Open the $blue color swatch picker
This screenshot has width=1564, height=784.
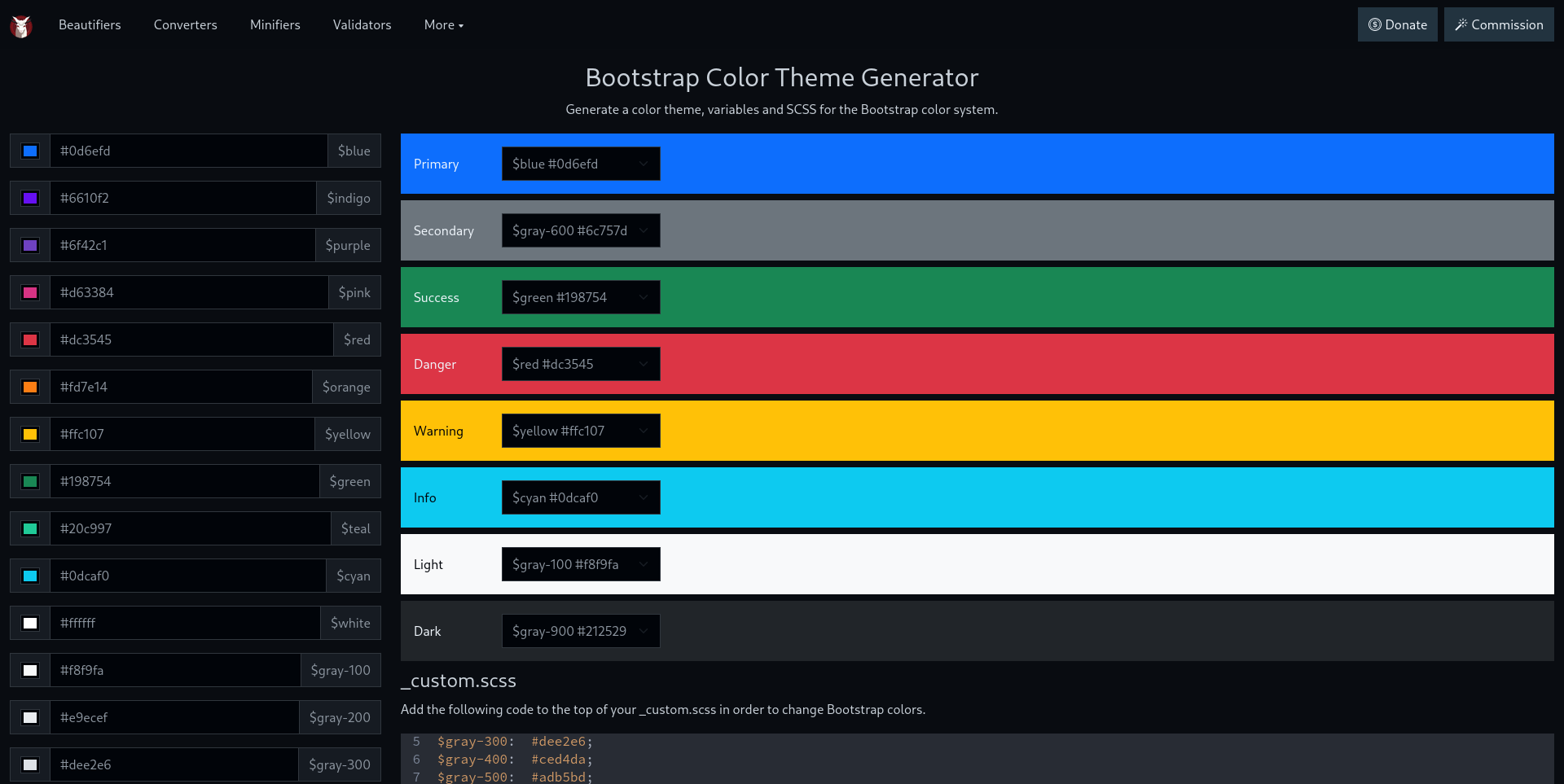coord(30,151)
